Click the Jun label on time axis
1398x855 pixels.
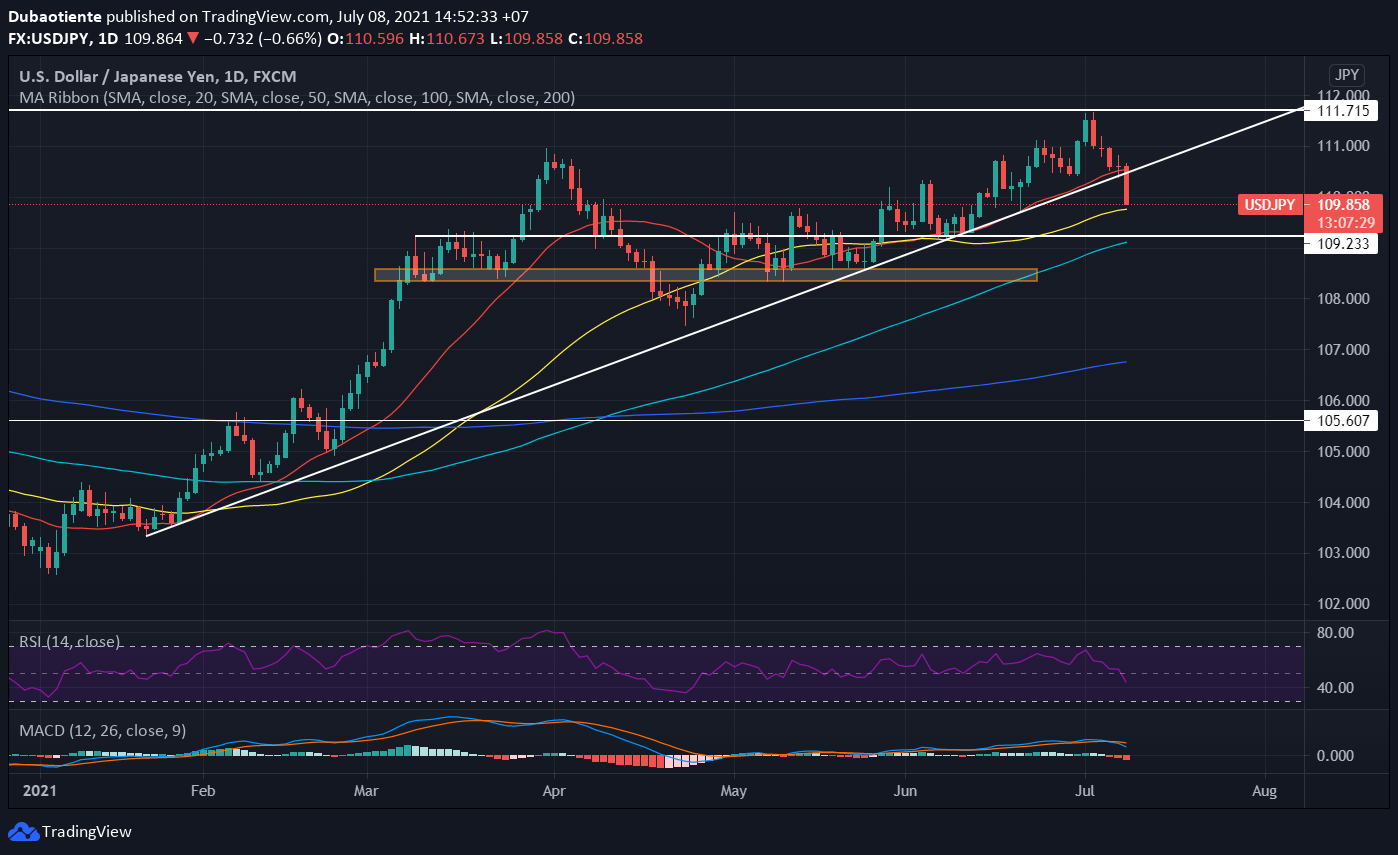[906, 790]
